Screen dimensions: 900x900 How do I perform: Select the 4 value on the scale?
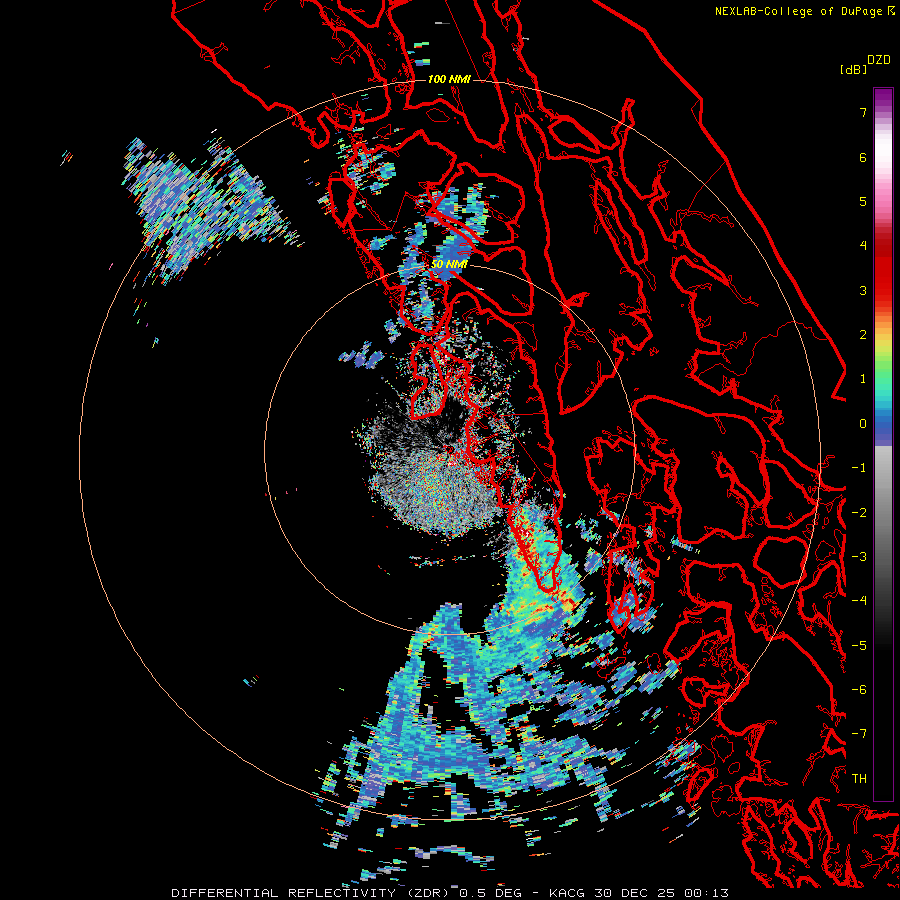(x=863, y=246)
